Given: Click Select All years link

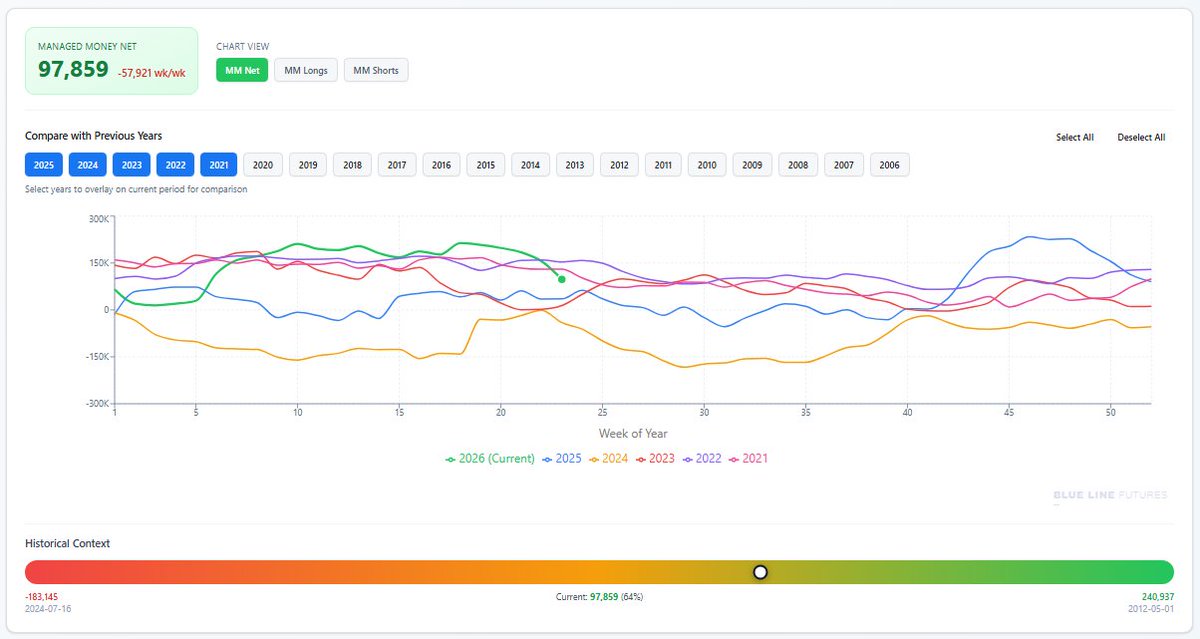Looking at the screenshot, I should pyautogui.click(x=1075, y=137).
